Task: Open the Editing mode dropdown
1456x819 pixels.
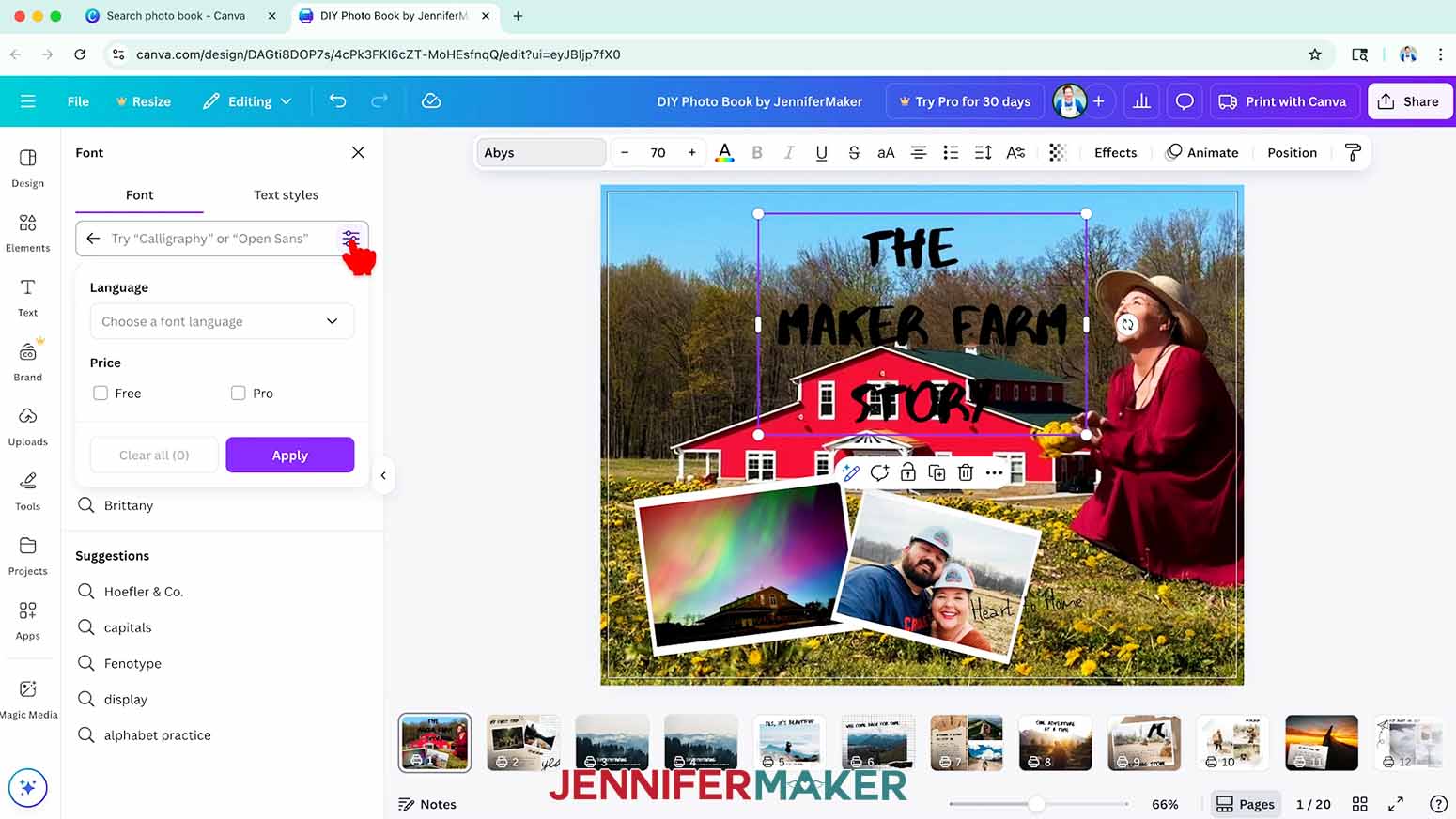Action: [247, 101]
